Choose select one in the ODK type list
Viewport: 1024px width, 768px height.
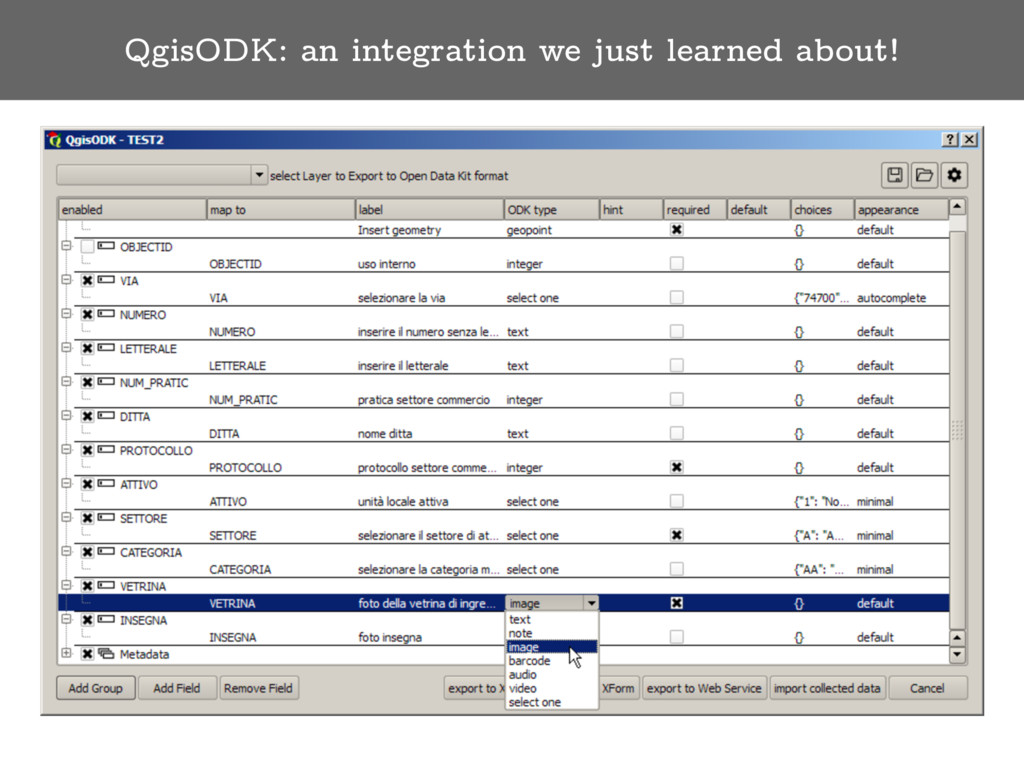pos(552,703)
